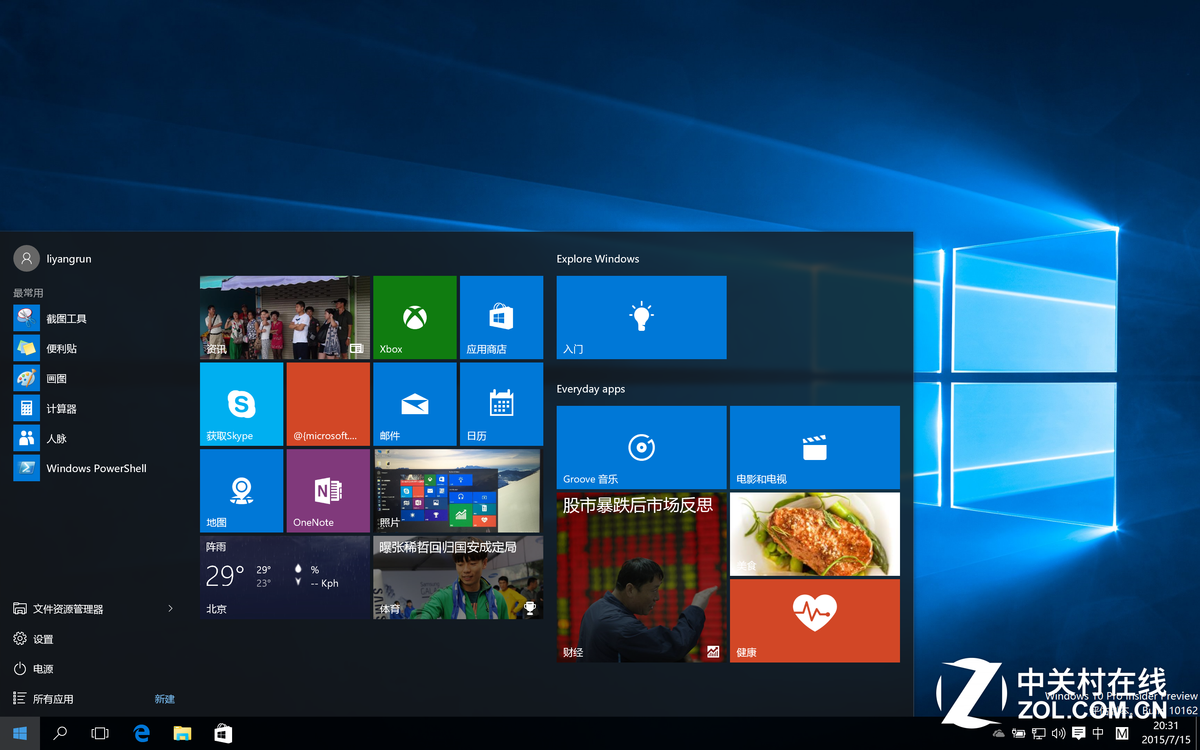The width and height of the screenshot is (1200, 750).
Task: Open the OneNote tile
Action: tap(328, 490)
